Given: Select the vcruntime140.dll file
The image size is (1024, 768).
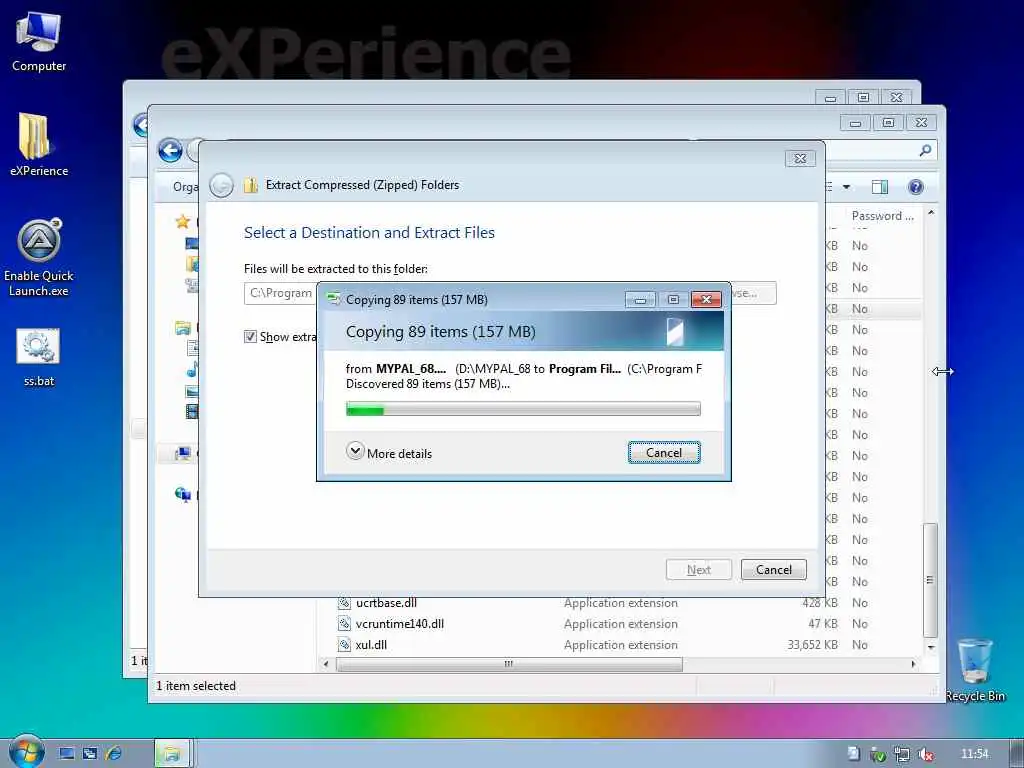Looking at the screenshot, I should pyautogui.click(x=399, y=624).
